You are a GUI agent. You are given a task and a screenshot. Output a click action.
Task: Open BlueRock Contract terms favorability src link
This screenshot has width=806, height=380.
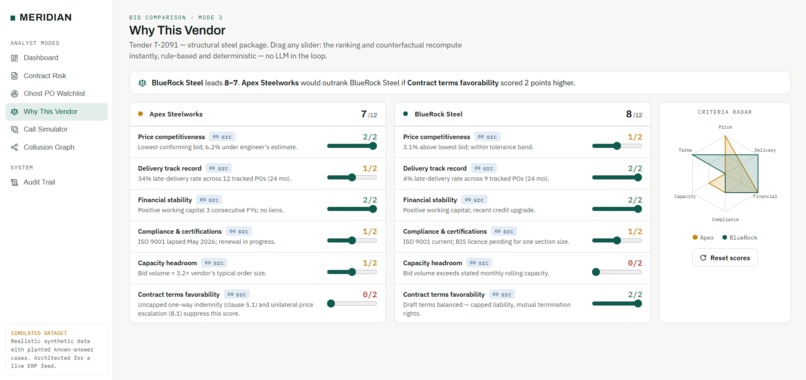click(x=502, y=295)
